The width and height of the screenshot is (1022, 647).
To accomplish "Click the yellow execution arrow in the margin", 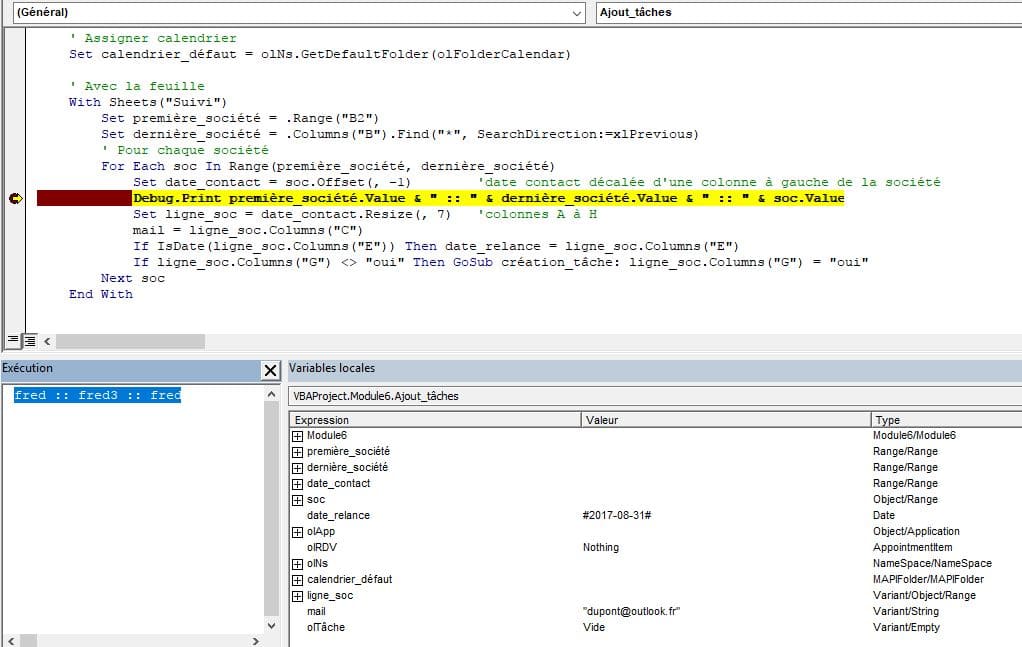I will (x=15, y=198).
